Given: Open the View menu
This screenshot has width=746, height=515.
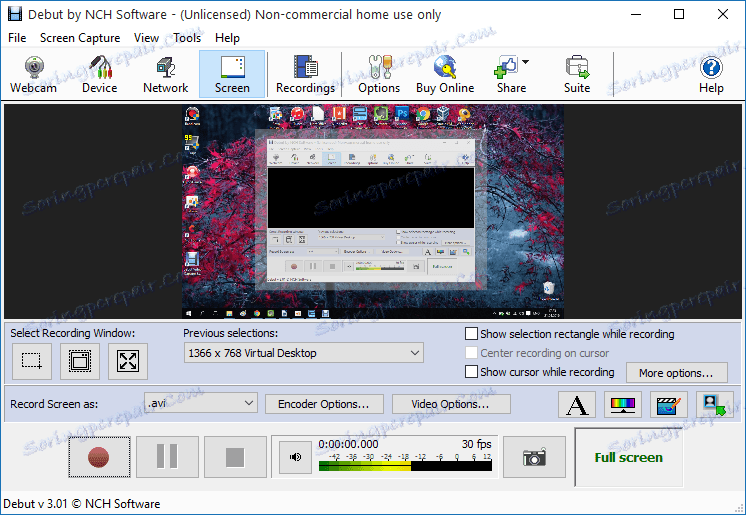Looking at the screenshot, I should point(146,38).
